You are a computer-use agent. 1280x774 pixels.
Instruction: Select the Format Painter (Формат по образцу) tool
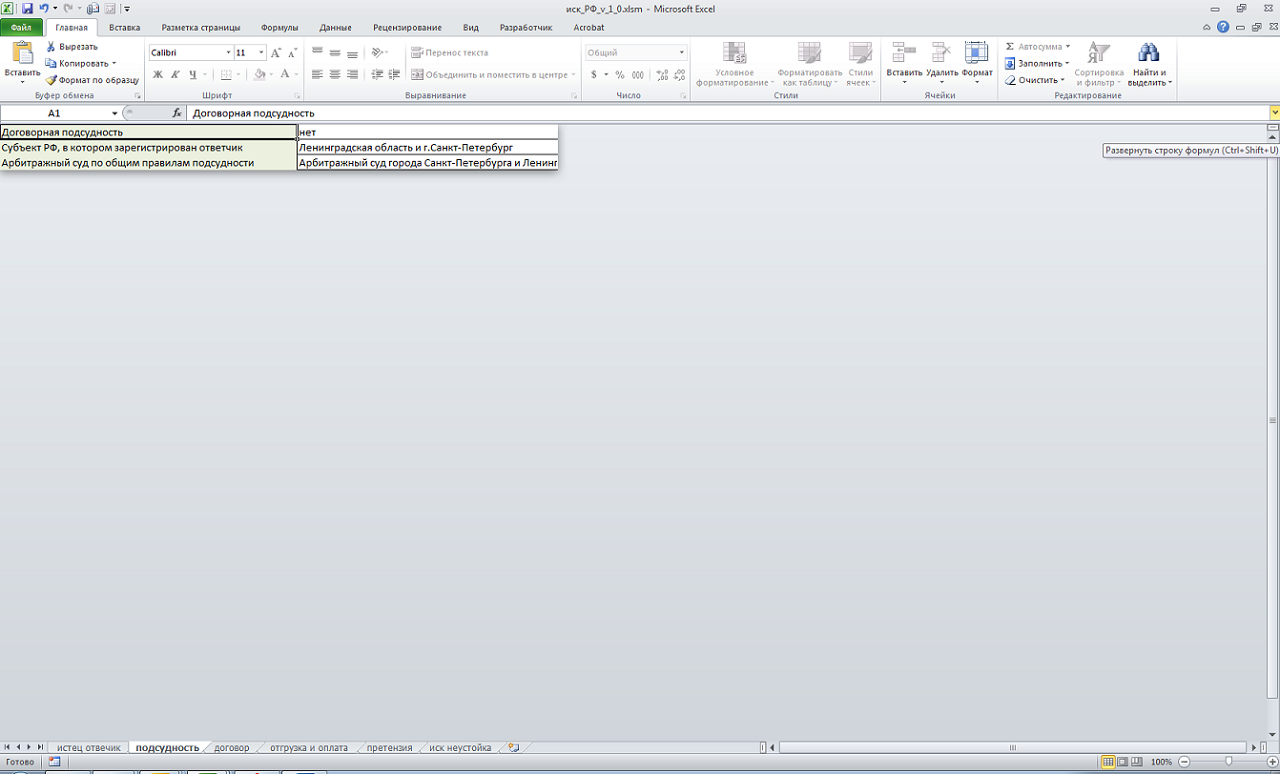point(51,80)
